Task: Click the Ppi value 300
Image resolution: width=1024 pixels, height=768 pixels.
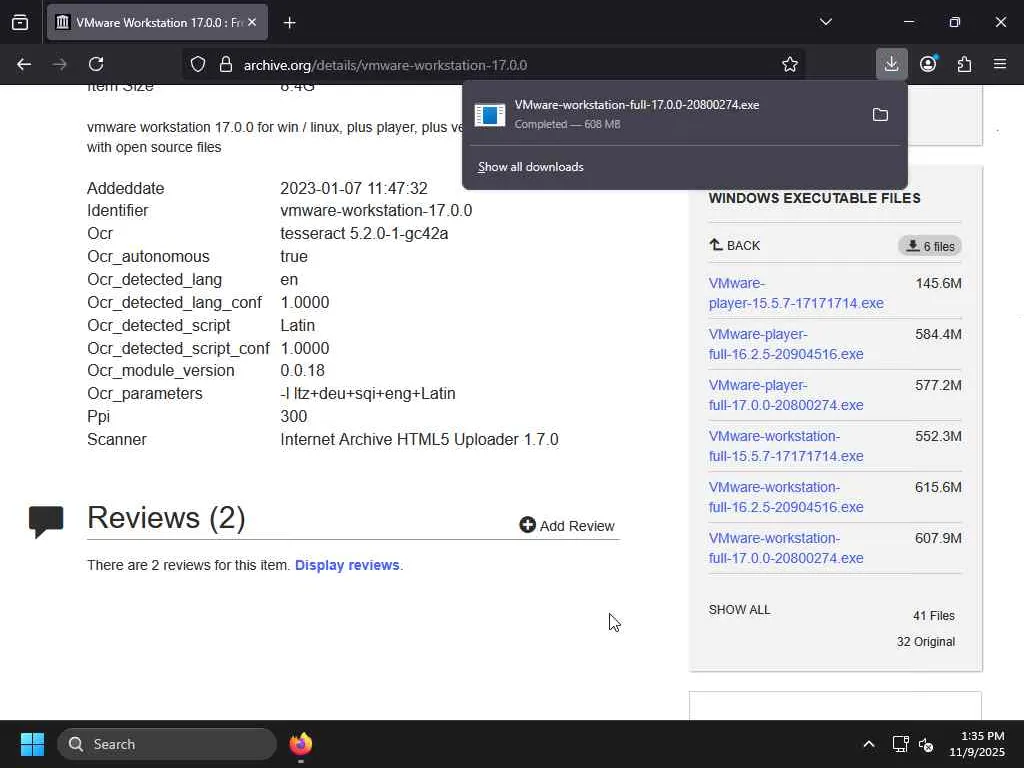Action: point(293,417)
